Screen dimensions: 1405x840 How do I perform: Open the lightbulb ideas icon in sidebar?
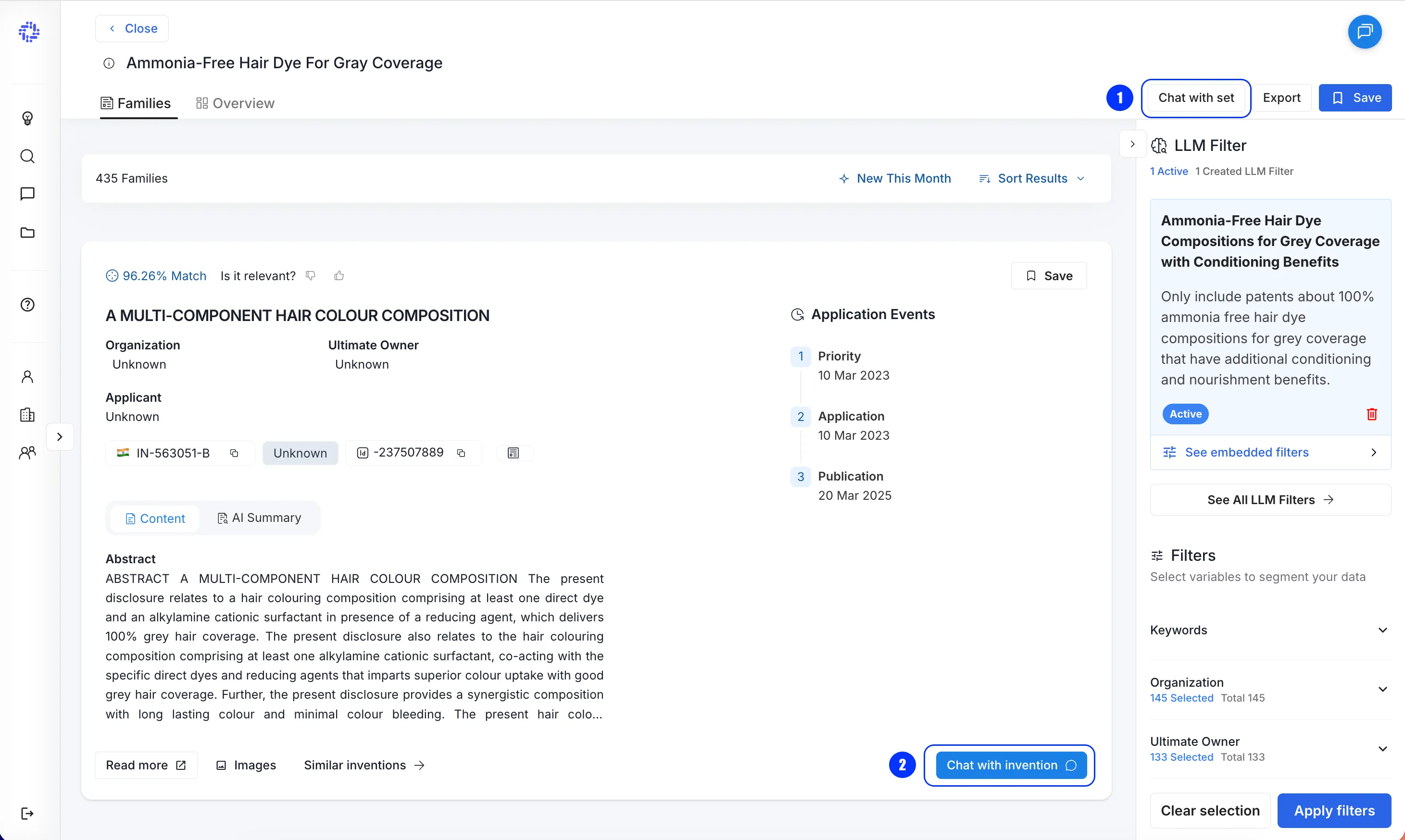27,118
